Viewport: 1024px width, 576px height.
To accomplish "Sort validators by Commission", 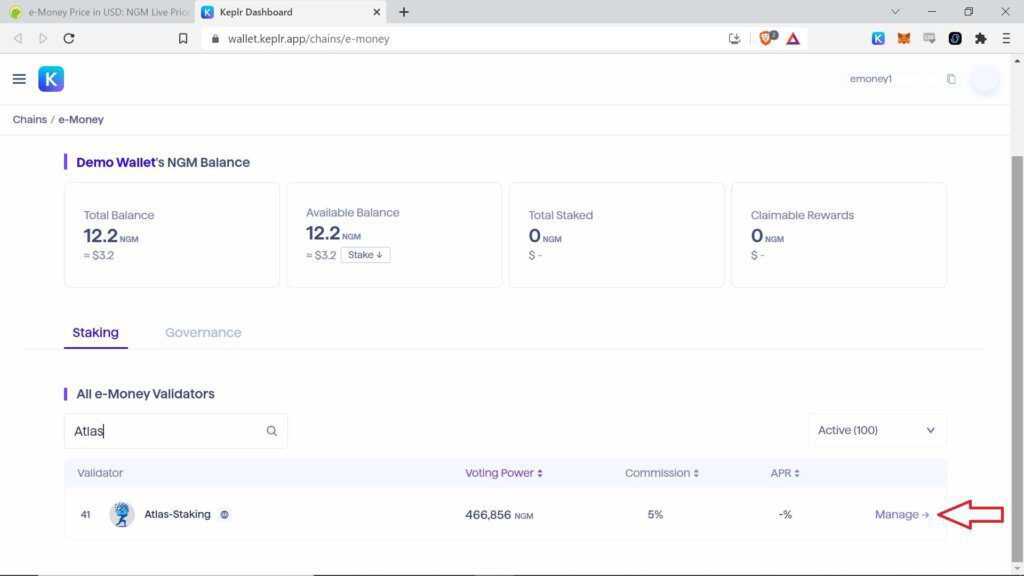I will click(x=662, y=473).
